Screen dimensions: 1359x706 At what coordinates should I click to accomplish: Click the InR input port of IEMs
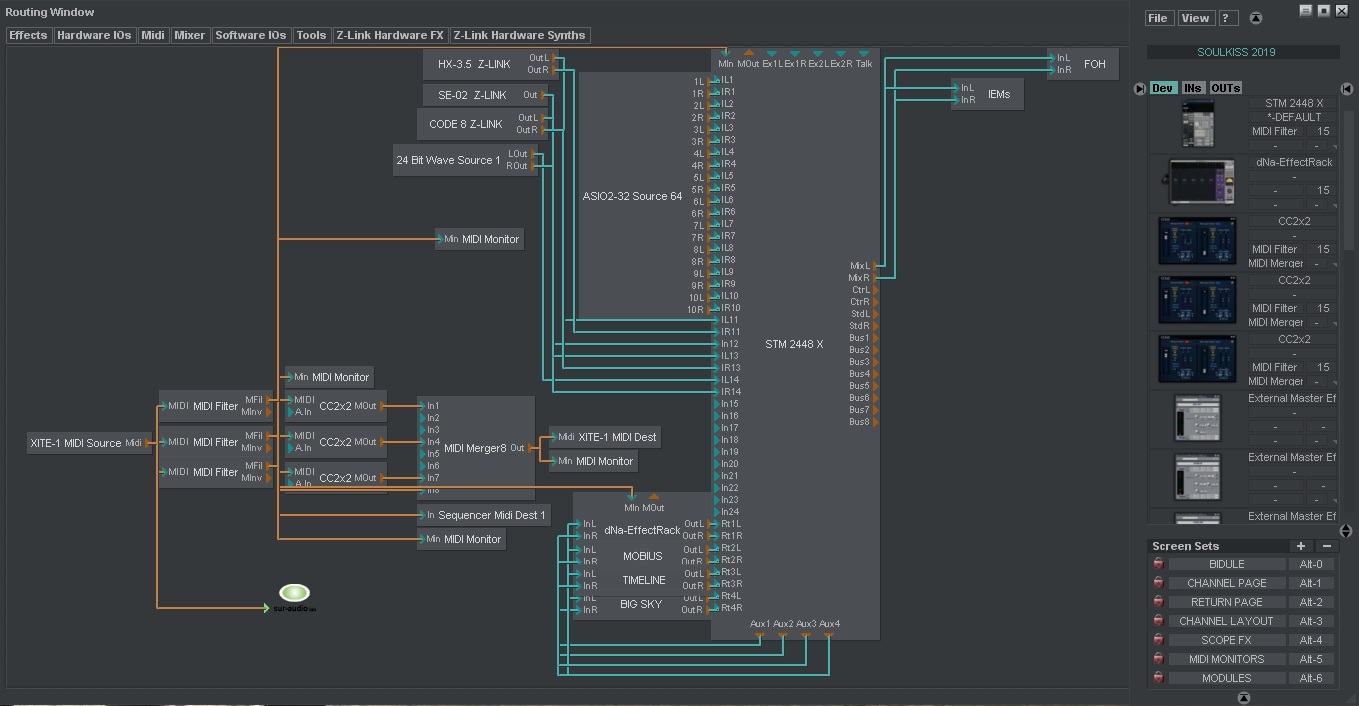pos(956,100)
